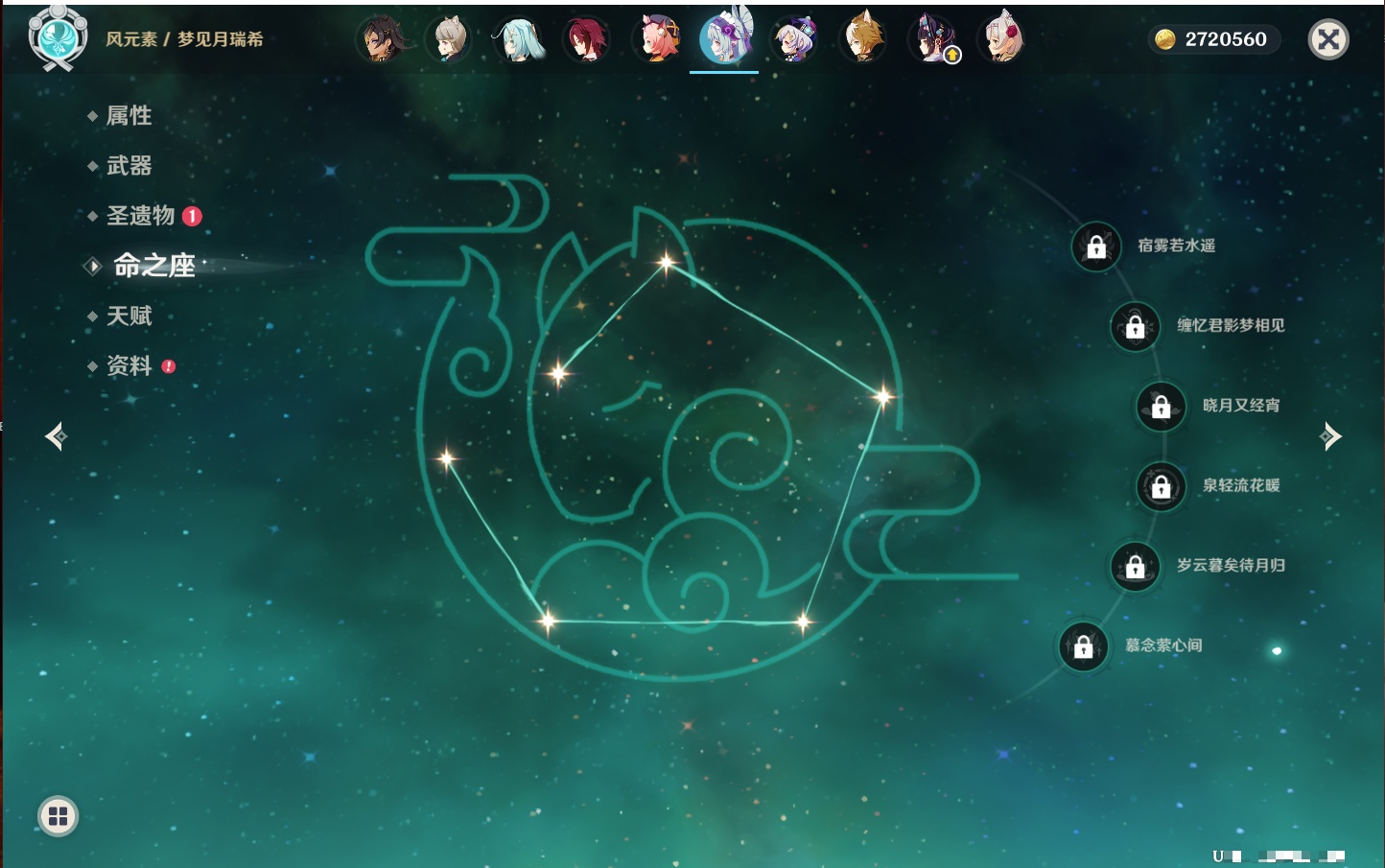Pick the silver-haired avatar with red rose

pos(1000,39)
